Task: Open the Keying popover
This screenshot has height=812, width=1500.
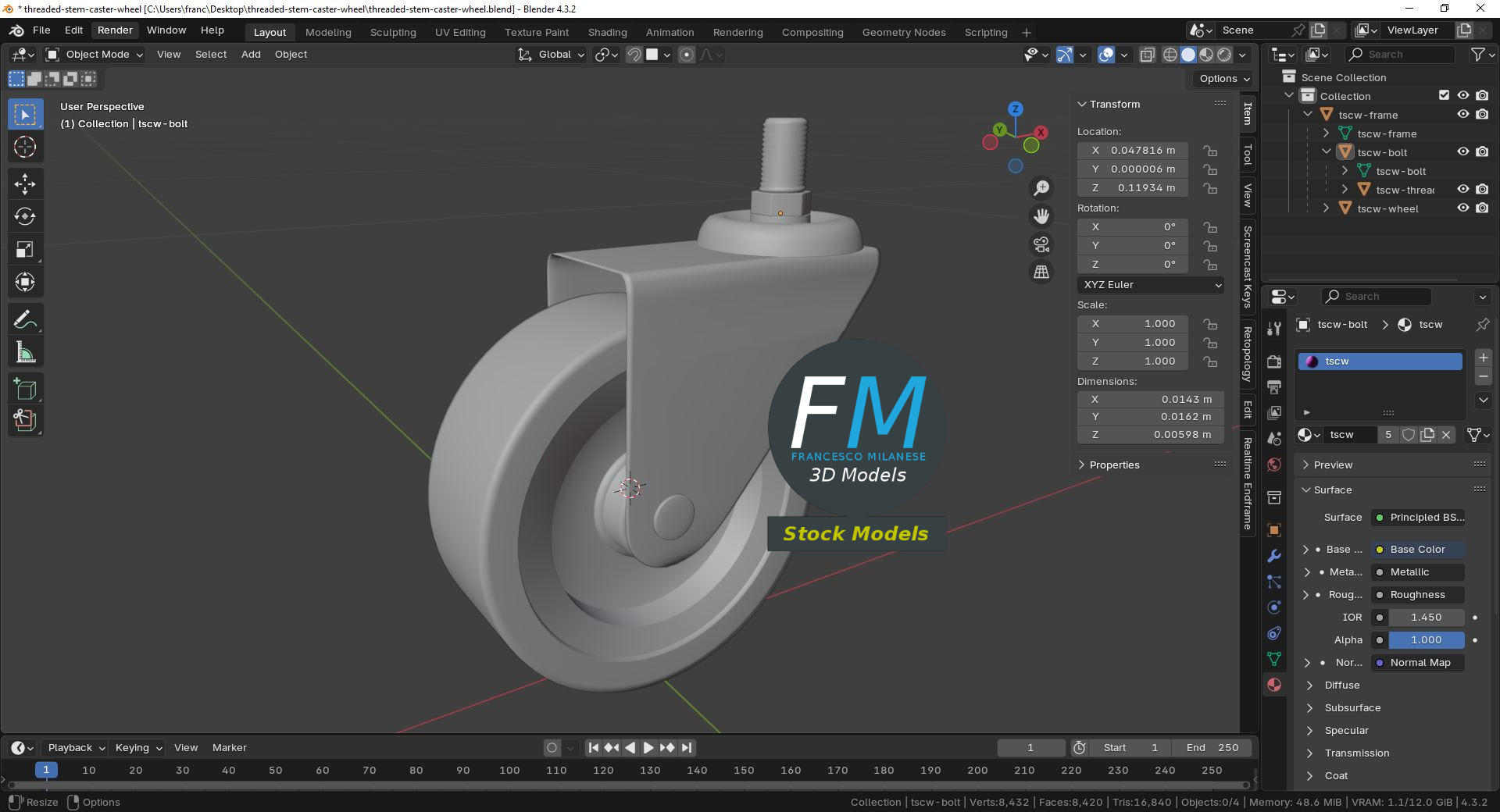Action: click(x=138, y=748)
